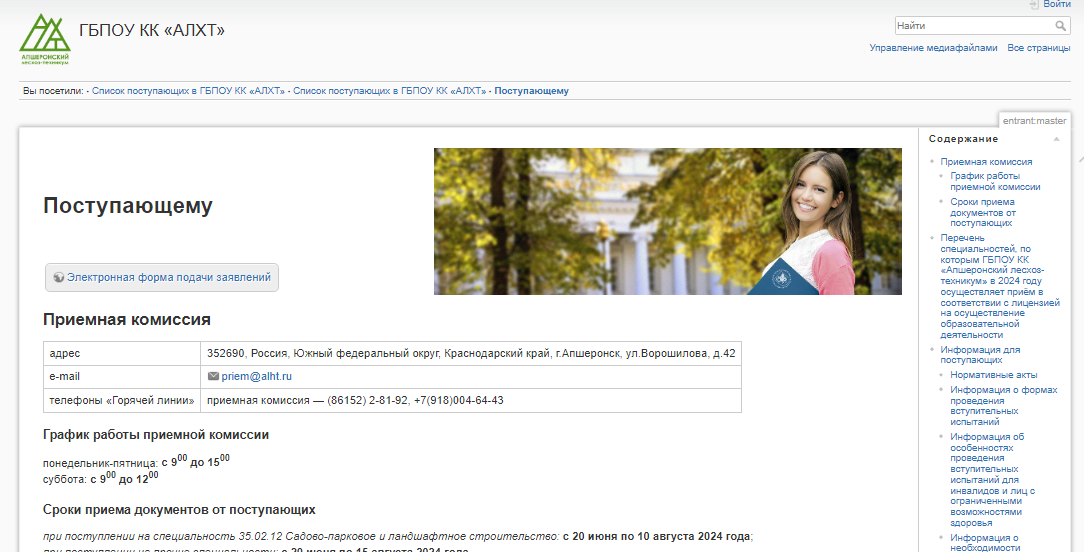Jump to Информация о необходимости in contents
The image size is (1084, 552).
pyautogui.click(x=985, y=542)
